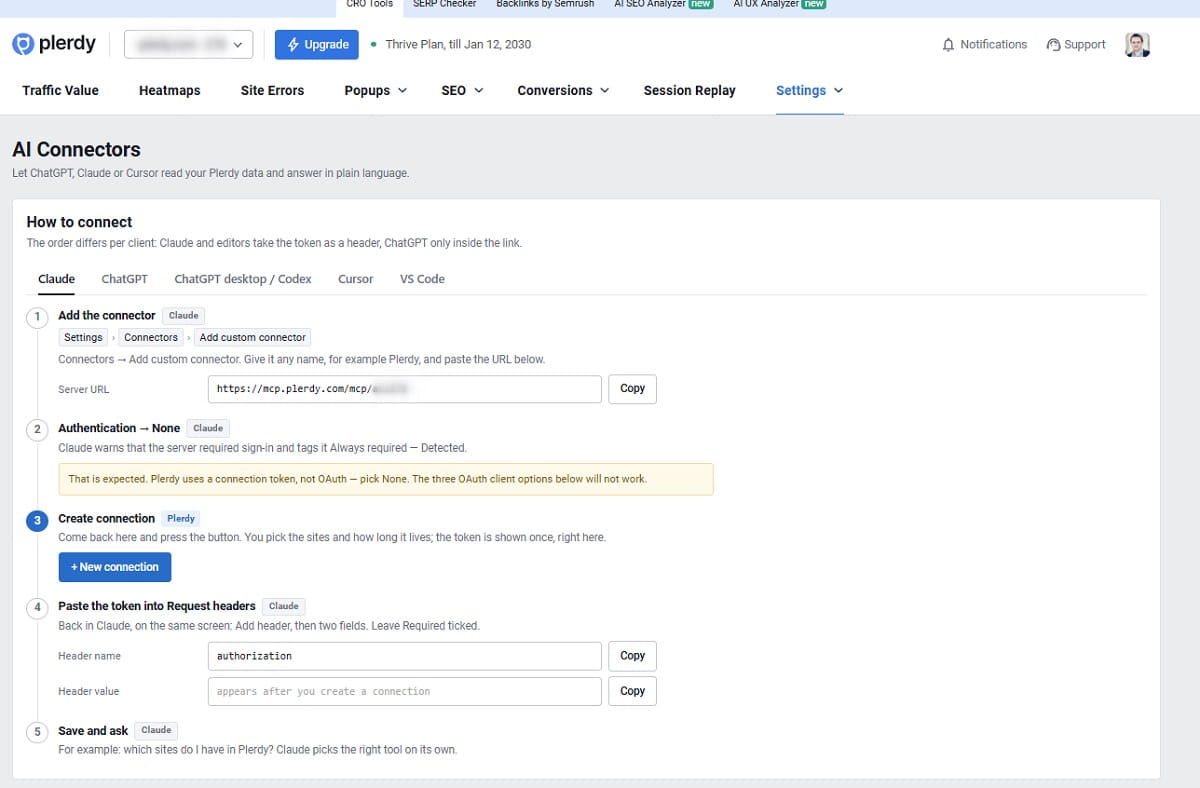The height and width of the screenshot is (788, 1200).
Task: Click the Connectors breadcrumb chip
Action: point(151,337)
